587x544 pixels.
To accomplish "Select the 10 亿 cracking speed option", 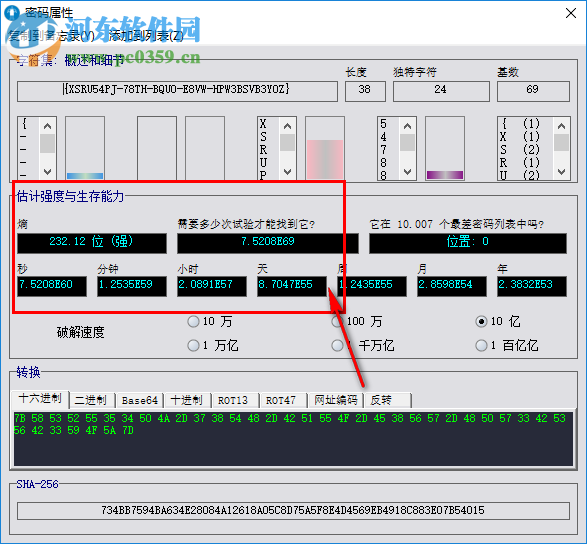I will coord(498,321).
